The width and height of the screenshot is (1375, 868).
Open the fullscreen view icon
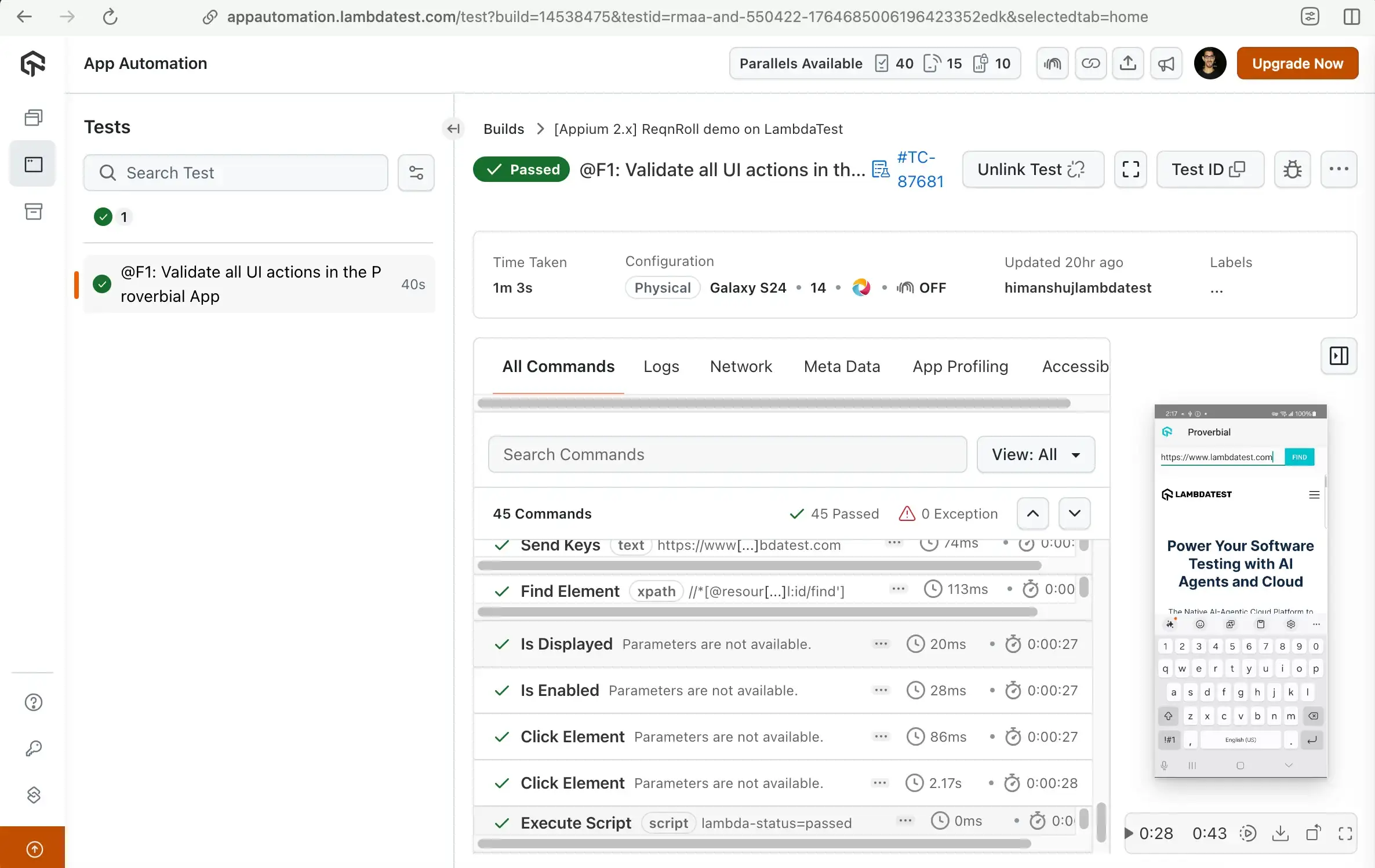click(x=1130, y=170)
